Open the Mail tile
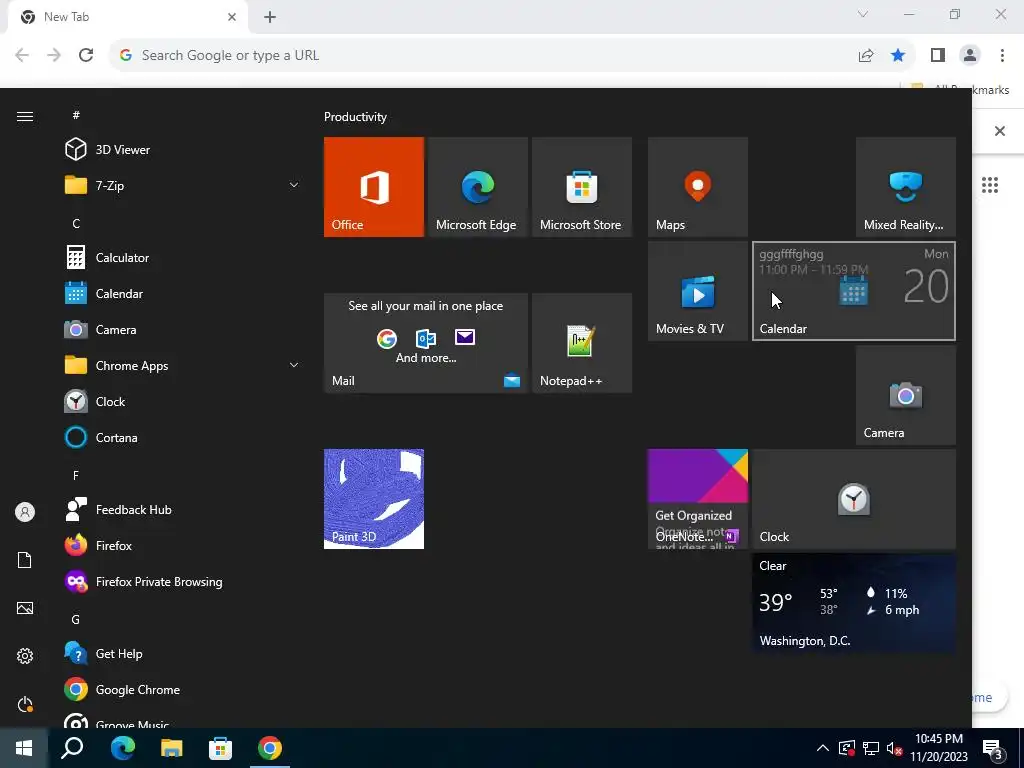Image resolution: width=1024 pixels, height=768 pixels. click(426, 343)
